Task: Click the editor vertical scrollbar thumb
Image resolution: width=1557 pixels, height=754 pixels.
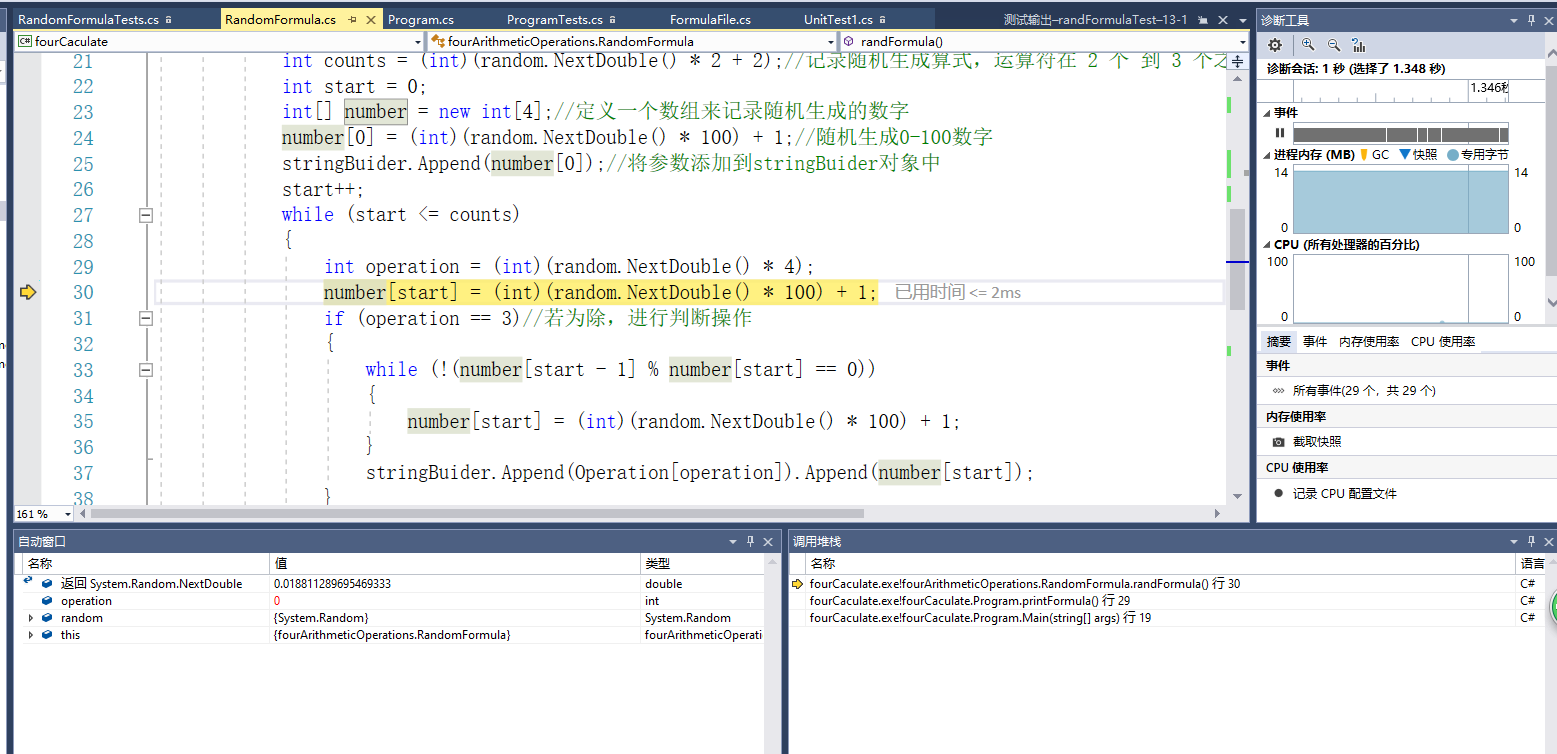Action: click(x=1237, y=258)
